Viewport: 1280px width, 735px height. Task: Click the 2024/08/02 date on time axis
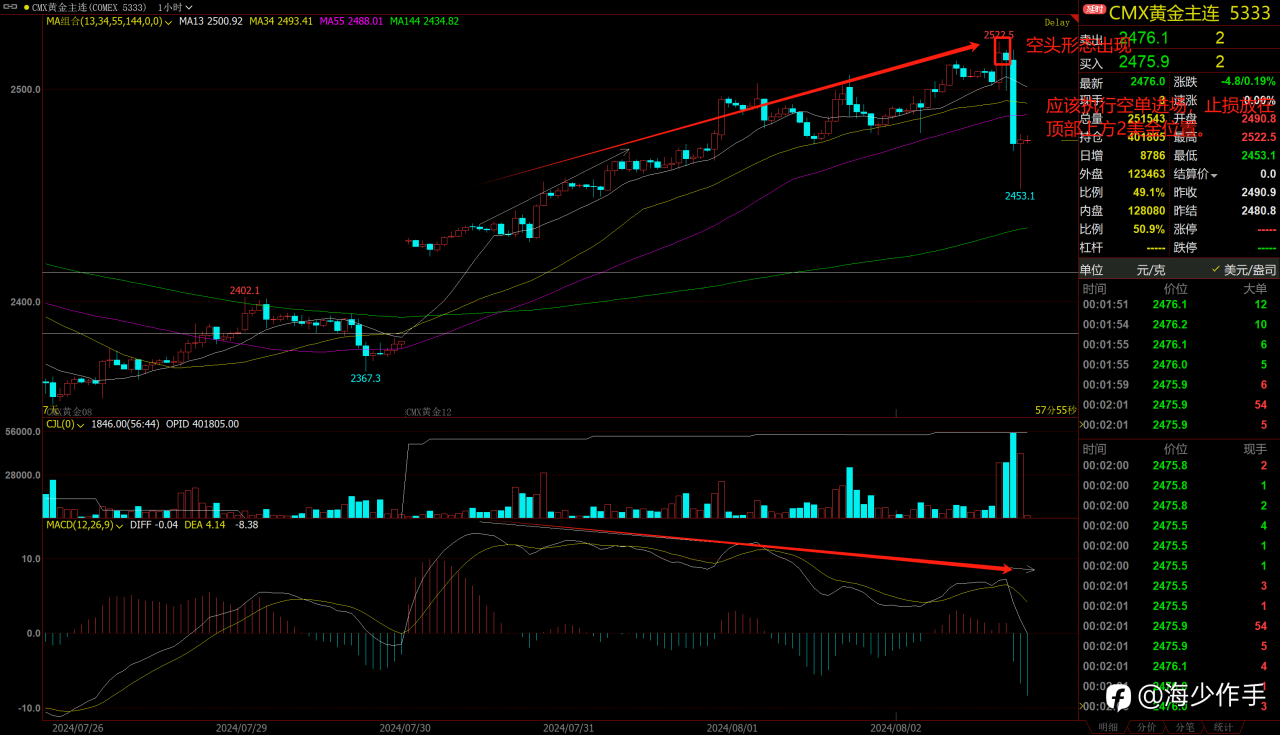895,728
